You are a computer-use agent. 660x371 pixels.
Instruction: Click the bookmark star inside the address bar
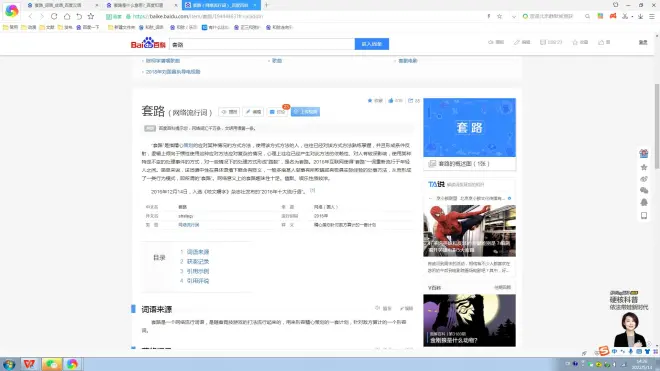[500, 16]
